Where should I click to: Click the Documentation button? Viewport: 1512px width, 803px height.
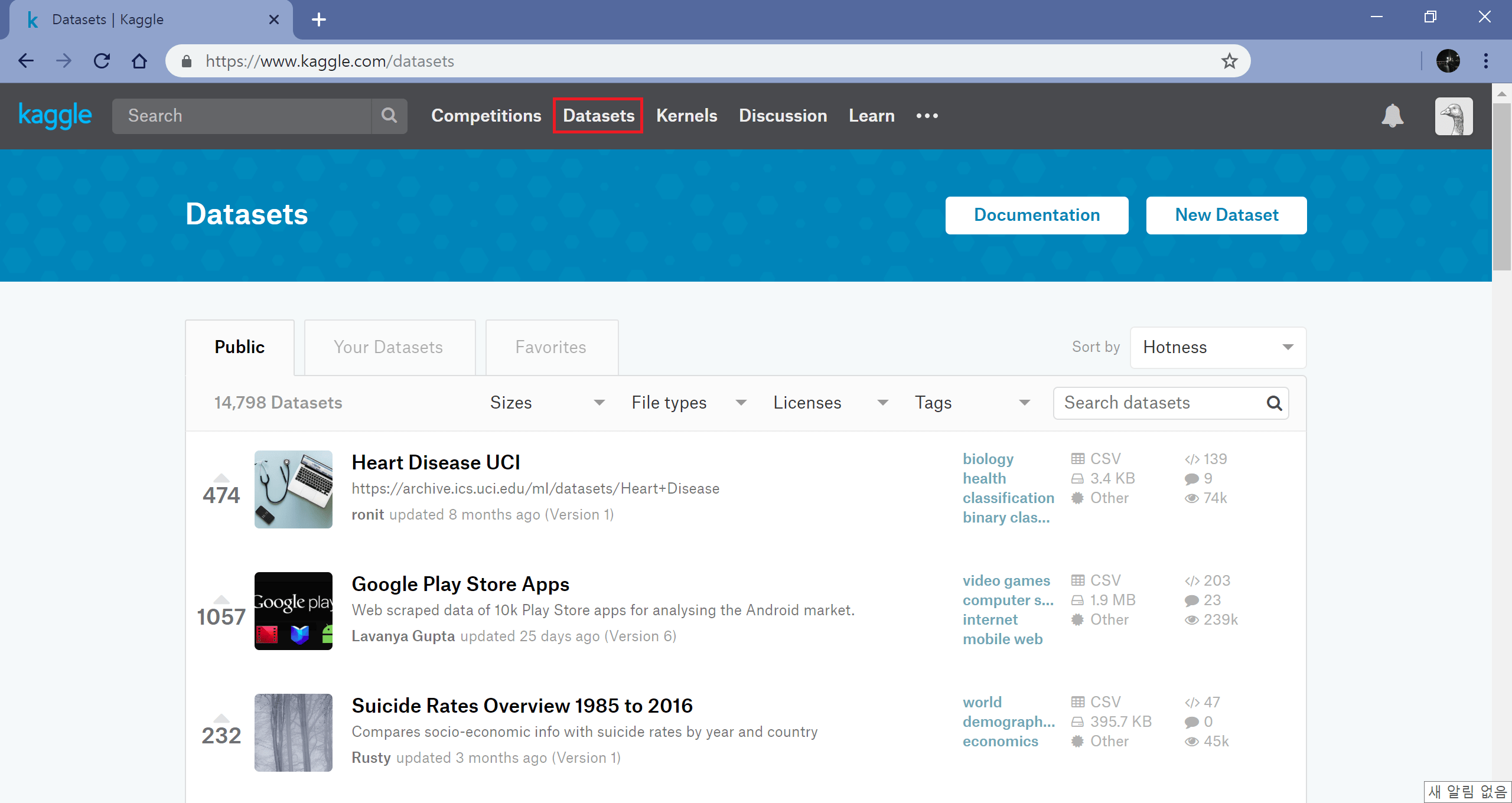coord(1037,216)
